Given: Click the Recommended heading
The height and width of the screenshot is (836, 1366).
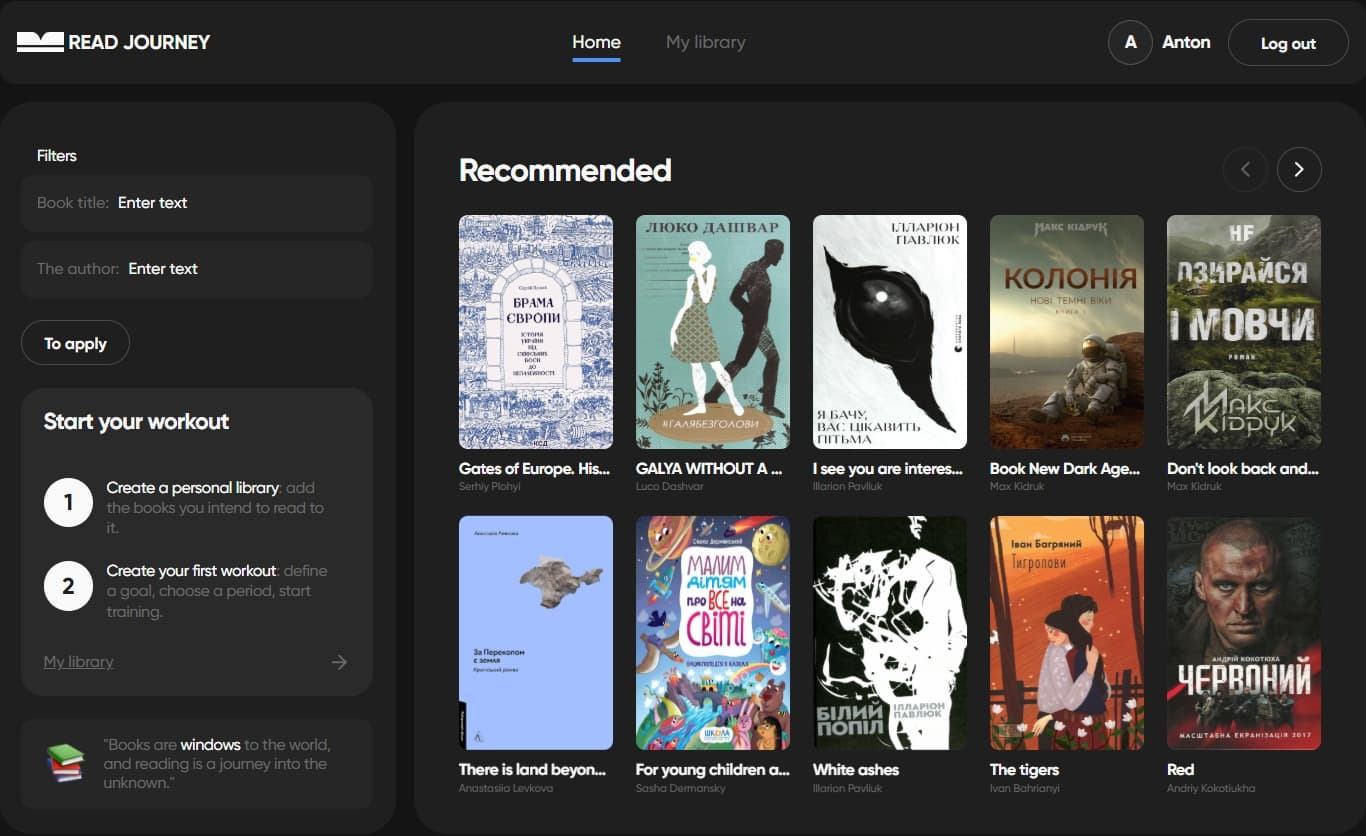Looking at the screenshot, I should click(565, 170).
